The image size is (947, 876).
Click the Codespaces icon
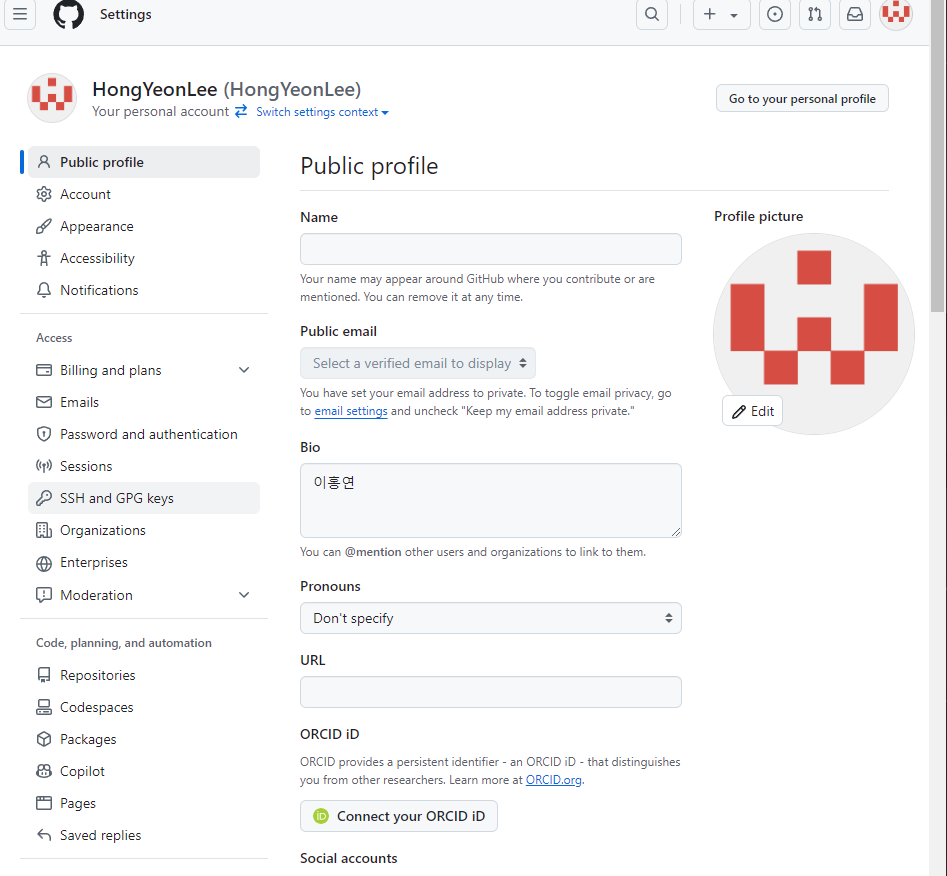(44, 707)
